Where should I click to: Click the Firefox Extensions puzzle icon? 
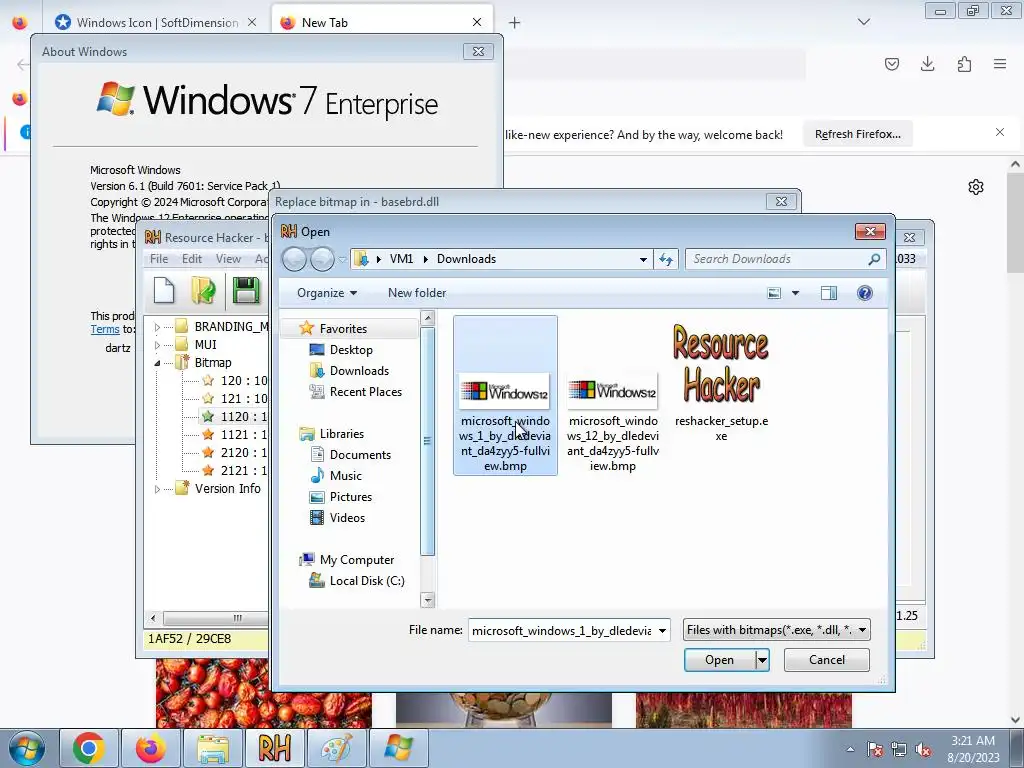click(x=964, y=64)
